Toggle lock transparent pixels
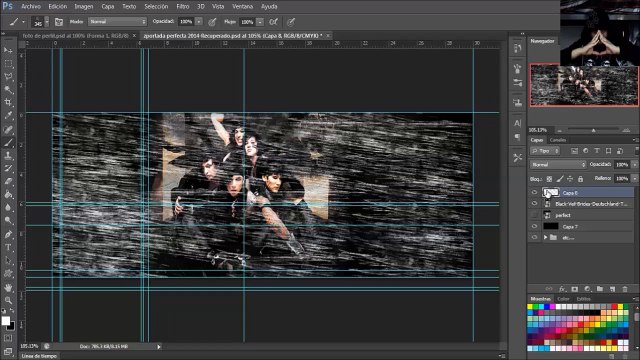Viewport: 640px width, 360px height. click(x=549, y=179)
